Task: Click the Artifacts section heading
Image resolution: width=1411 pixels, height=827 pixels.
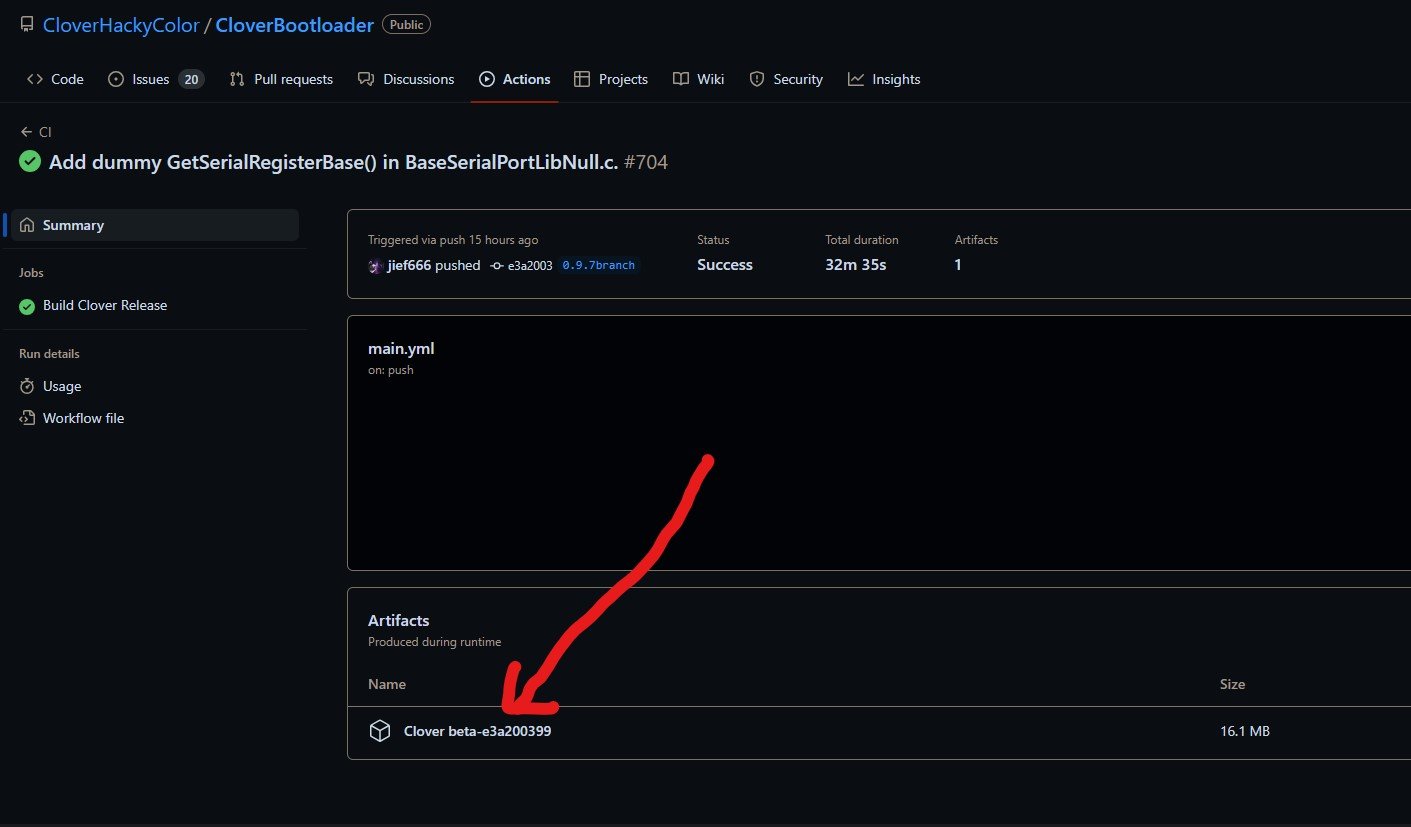Action: pos(399,621)
